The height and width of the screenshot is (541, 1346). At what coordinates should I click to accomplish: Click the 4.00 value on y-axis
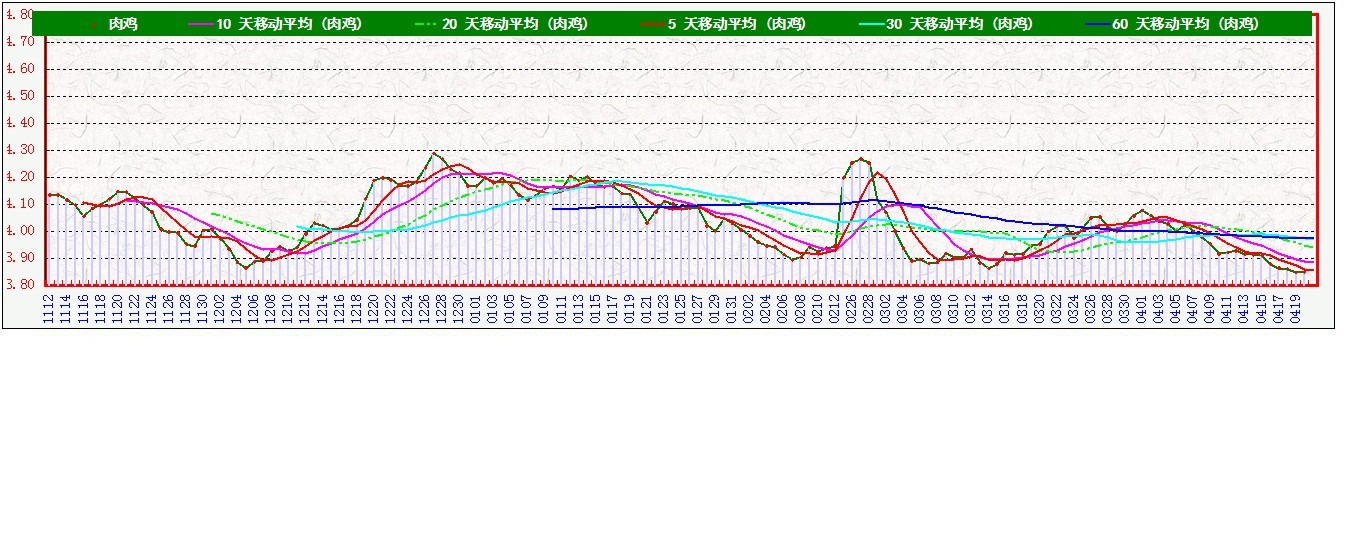[x=20, y=231]
